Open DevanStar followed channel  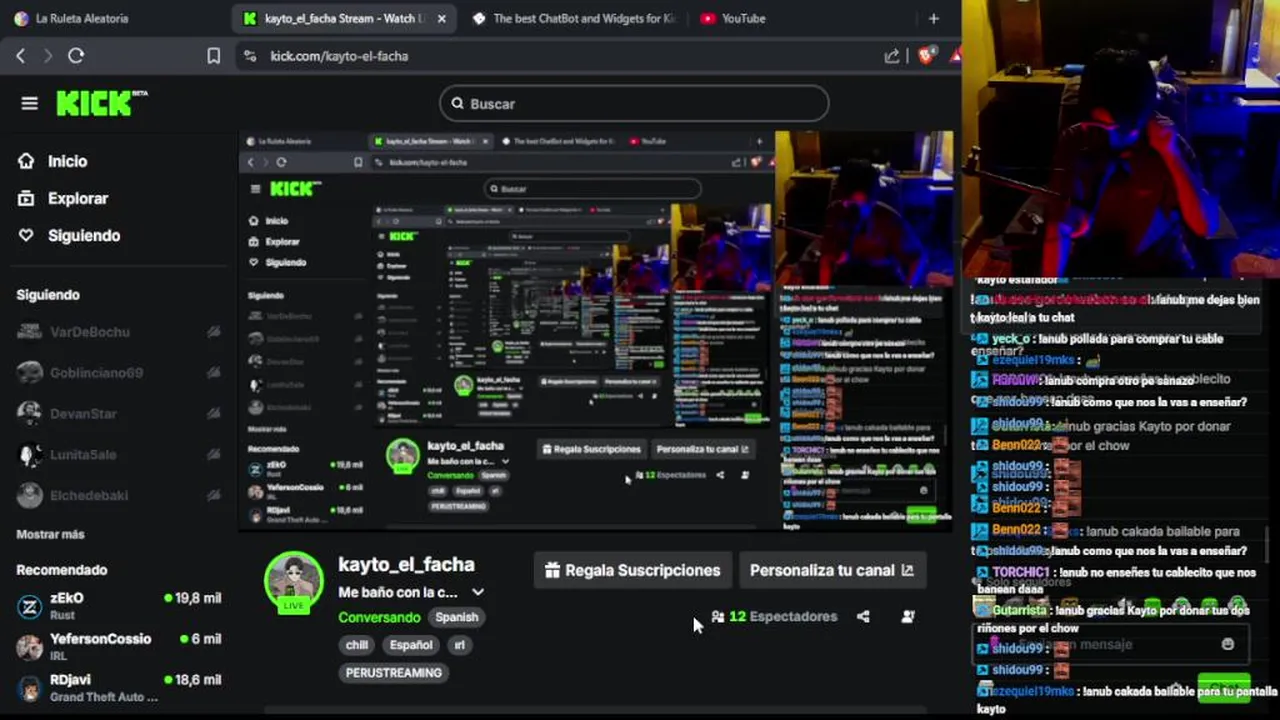coord(83,414)
